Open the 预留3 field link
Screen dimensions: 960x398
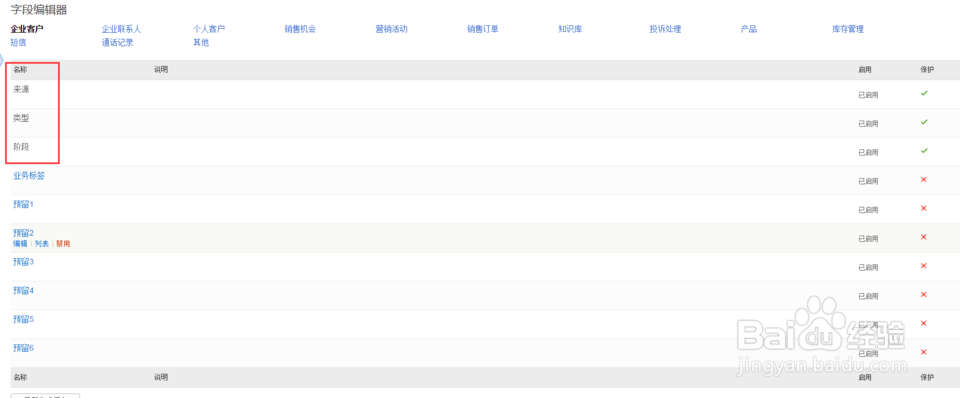23,261
